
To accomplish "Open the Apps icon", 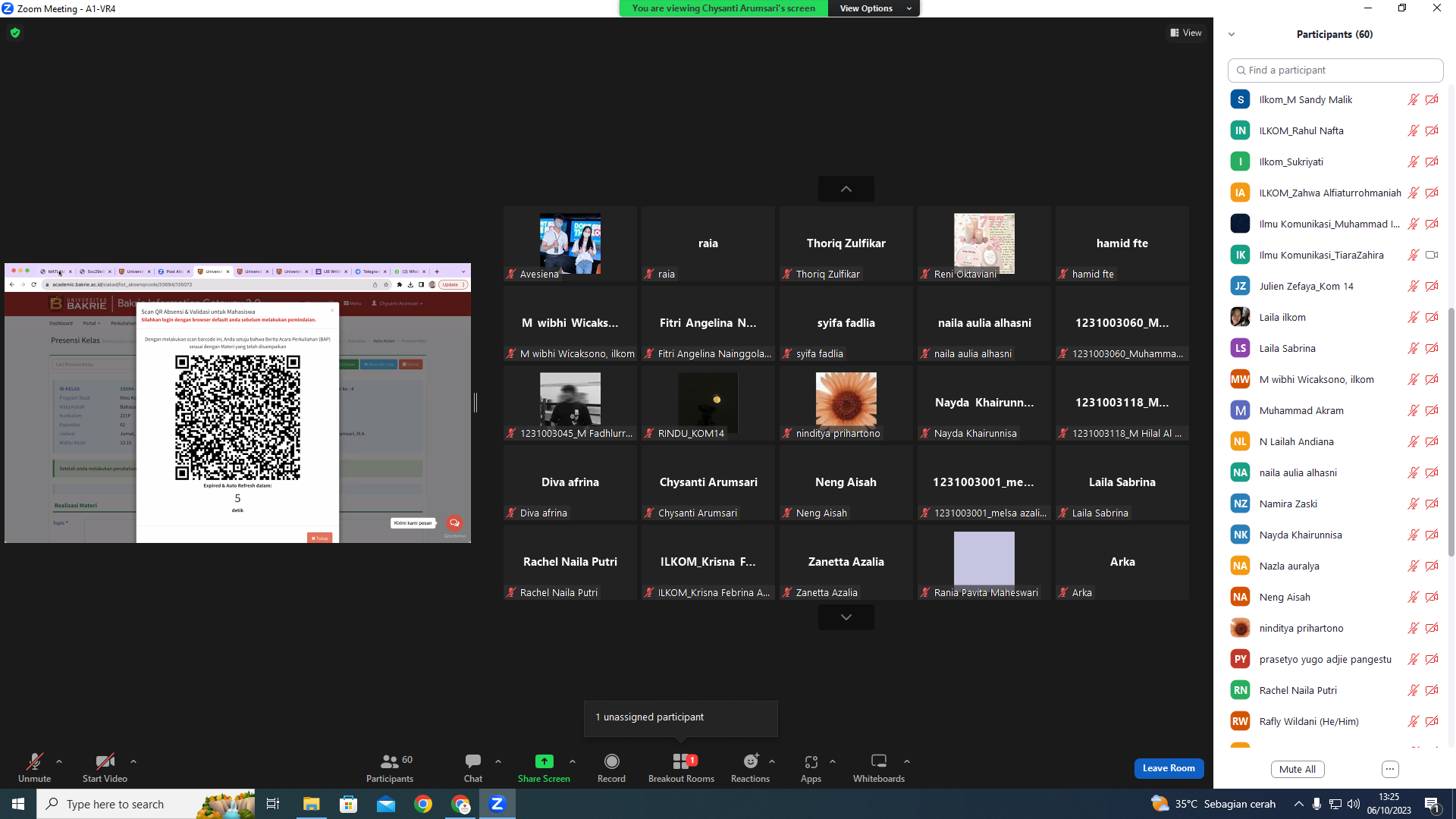I will click(811, 761).
